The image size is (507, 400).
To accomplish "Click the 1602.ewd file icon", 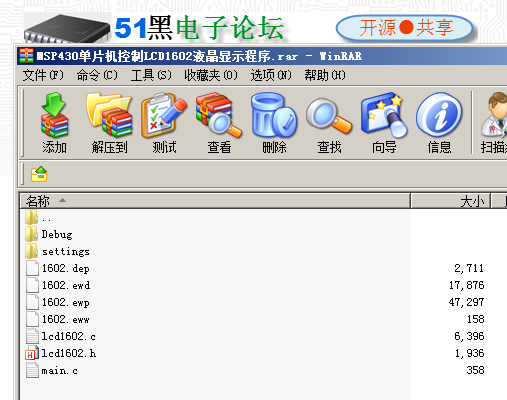I will (32, 285).
